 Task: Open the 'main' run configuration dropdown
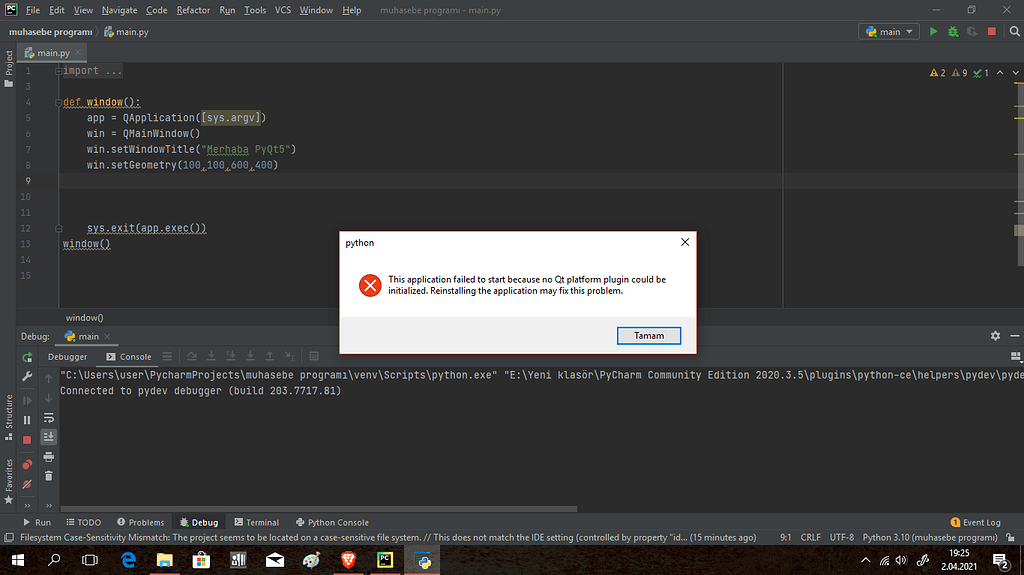coord(888,32)
